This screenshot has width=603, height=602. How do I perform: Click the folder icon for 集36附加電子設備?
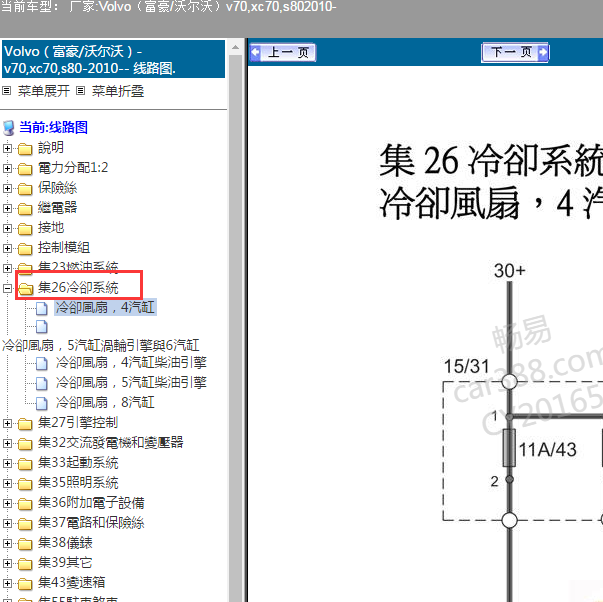(x=25, y=504)
